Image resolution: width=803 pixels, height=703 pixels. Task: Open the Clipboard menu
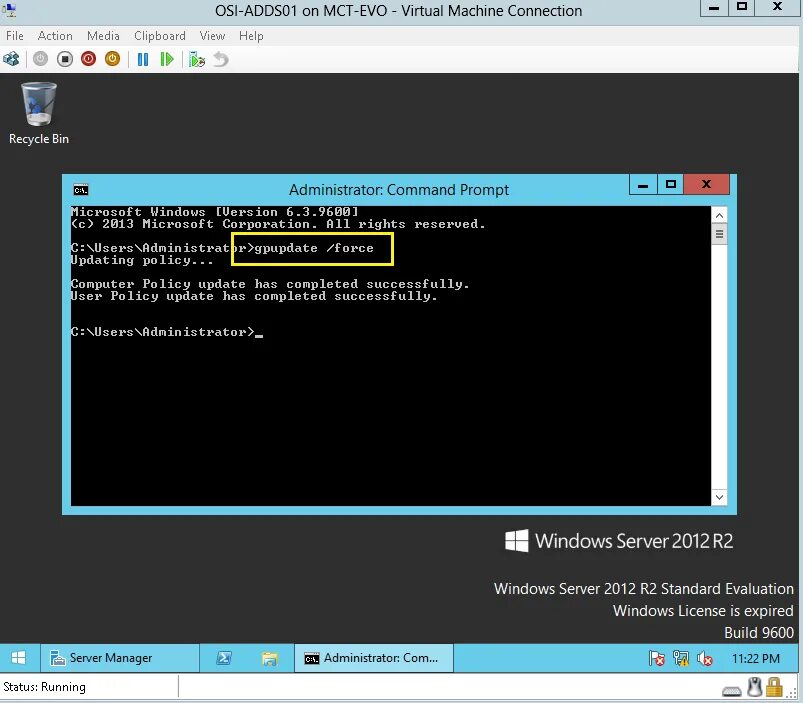coord(159,36)
